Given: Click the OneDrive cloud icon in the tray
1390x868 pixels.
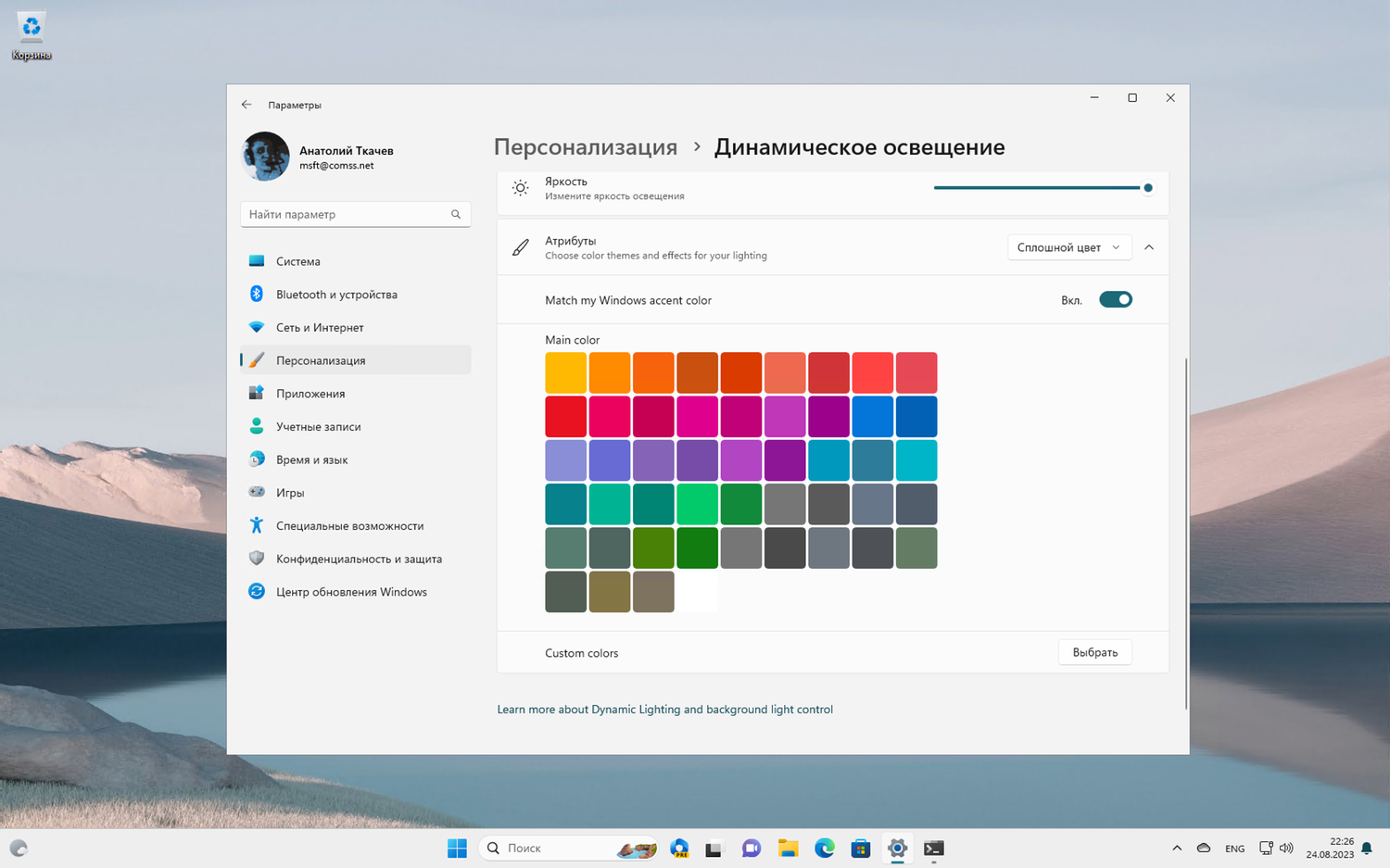Looking at the screenshot, I should [x=1204, y=848].
